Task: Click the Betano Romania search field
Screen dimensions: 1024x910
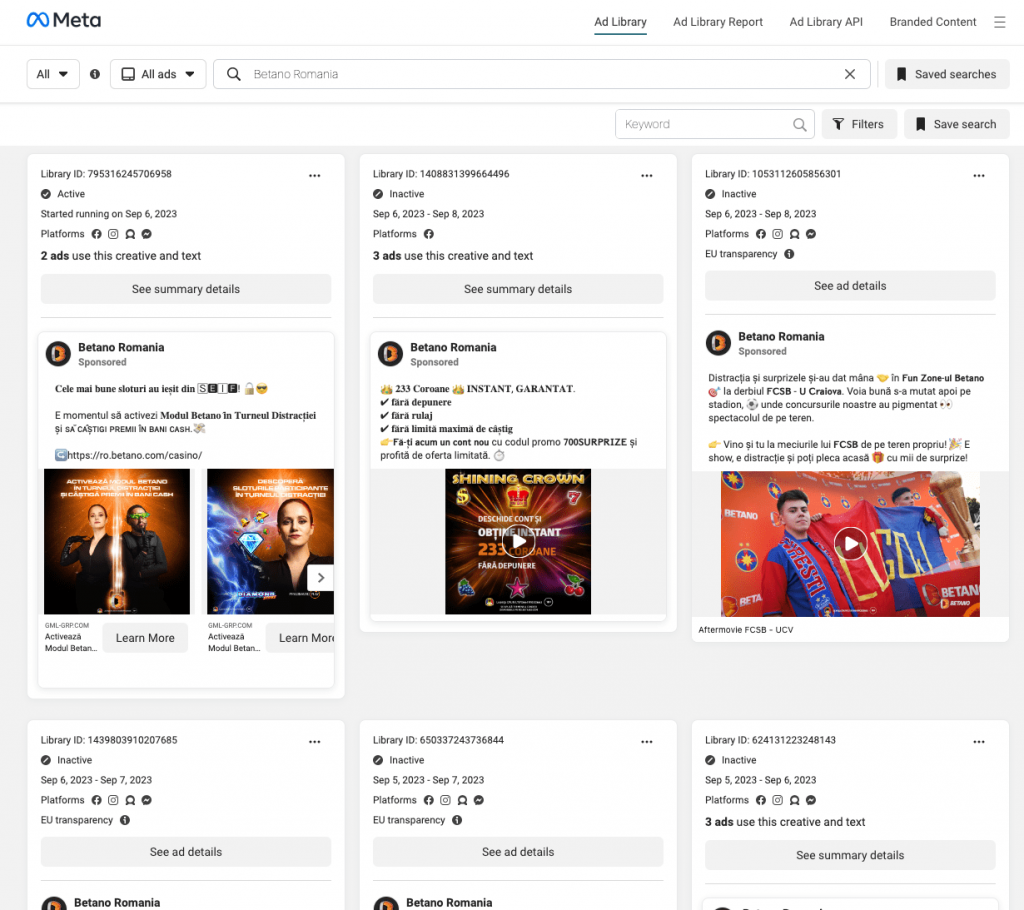Action: click(x=541, y=74)
